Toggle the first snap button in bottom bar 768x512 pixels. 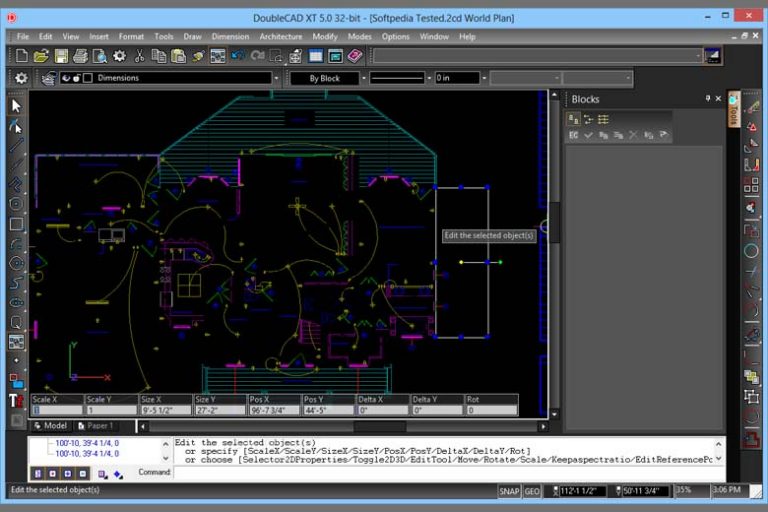point(38,474)
